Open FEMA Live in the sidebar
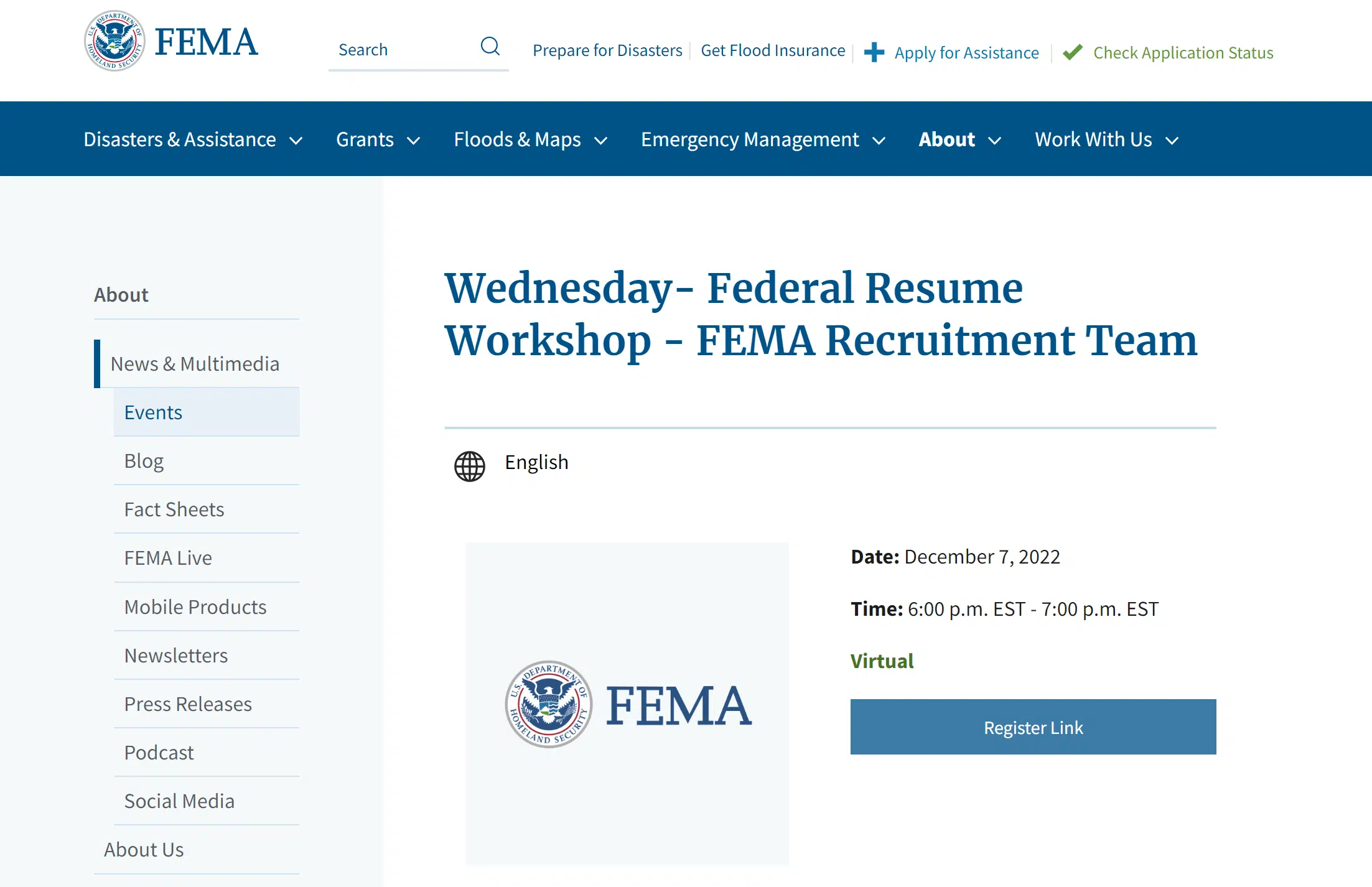 tap(207, 558)
